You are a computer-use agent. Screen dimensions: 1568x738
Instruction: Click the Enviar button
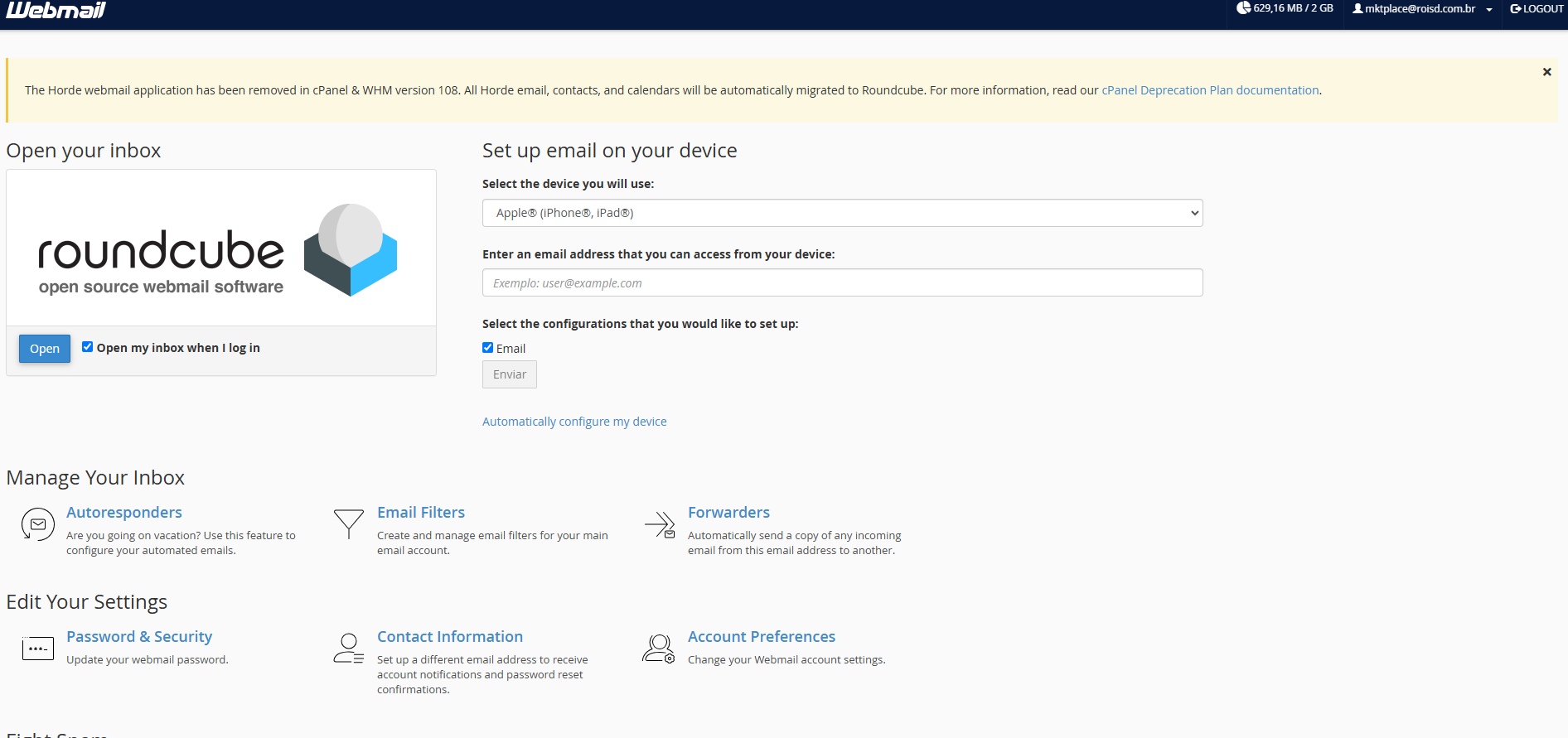[510, 374]
